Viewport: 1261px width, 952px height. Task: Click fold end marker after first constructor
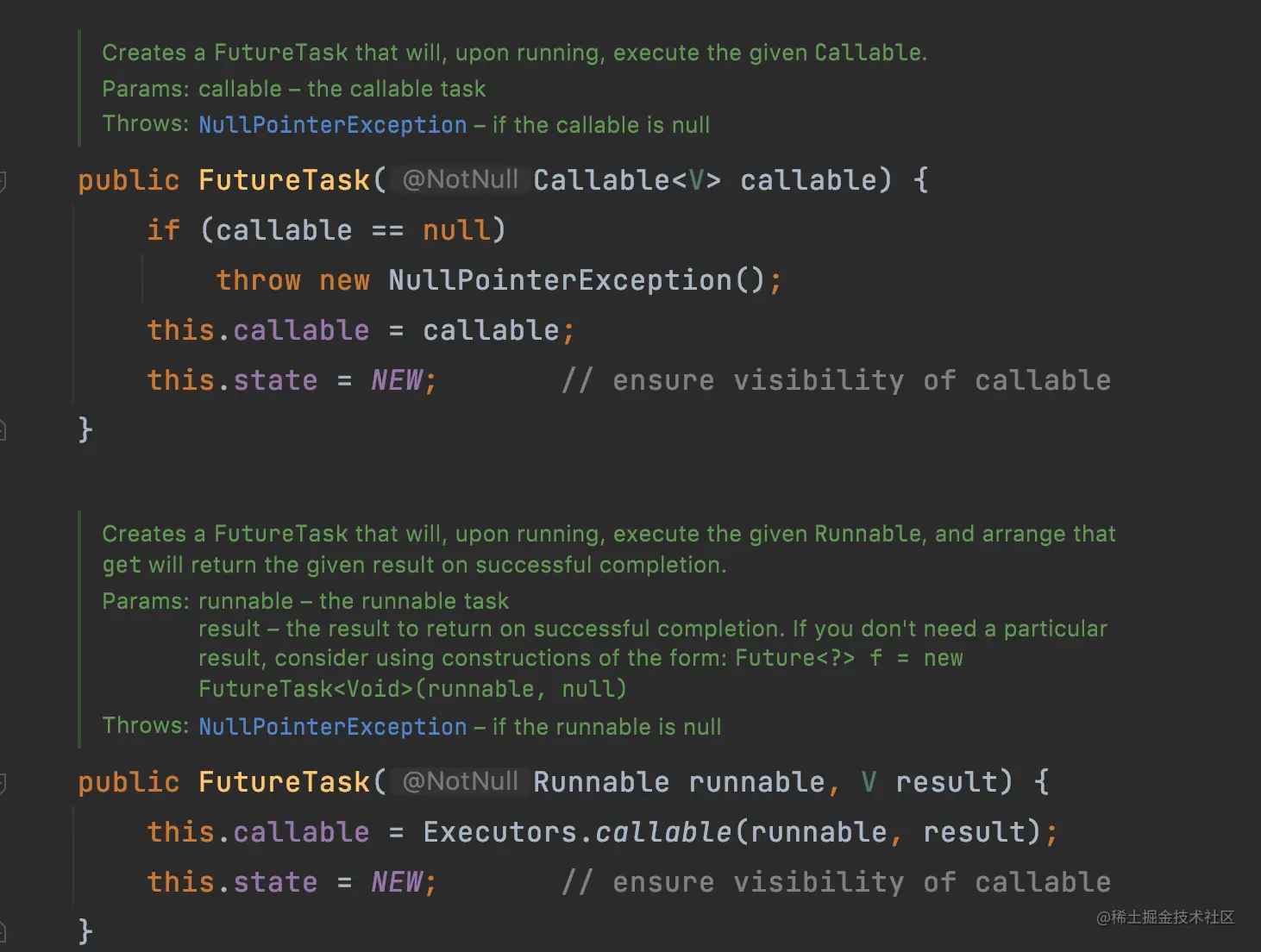3,429
